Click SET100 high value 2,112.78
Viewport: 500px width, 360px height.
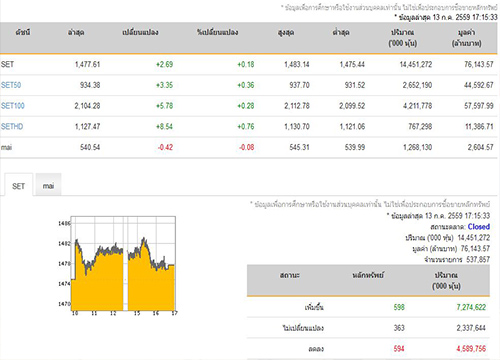coord(297,106)
